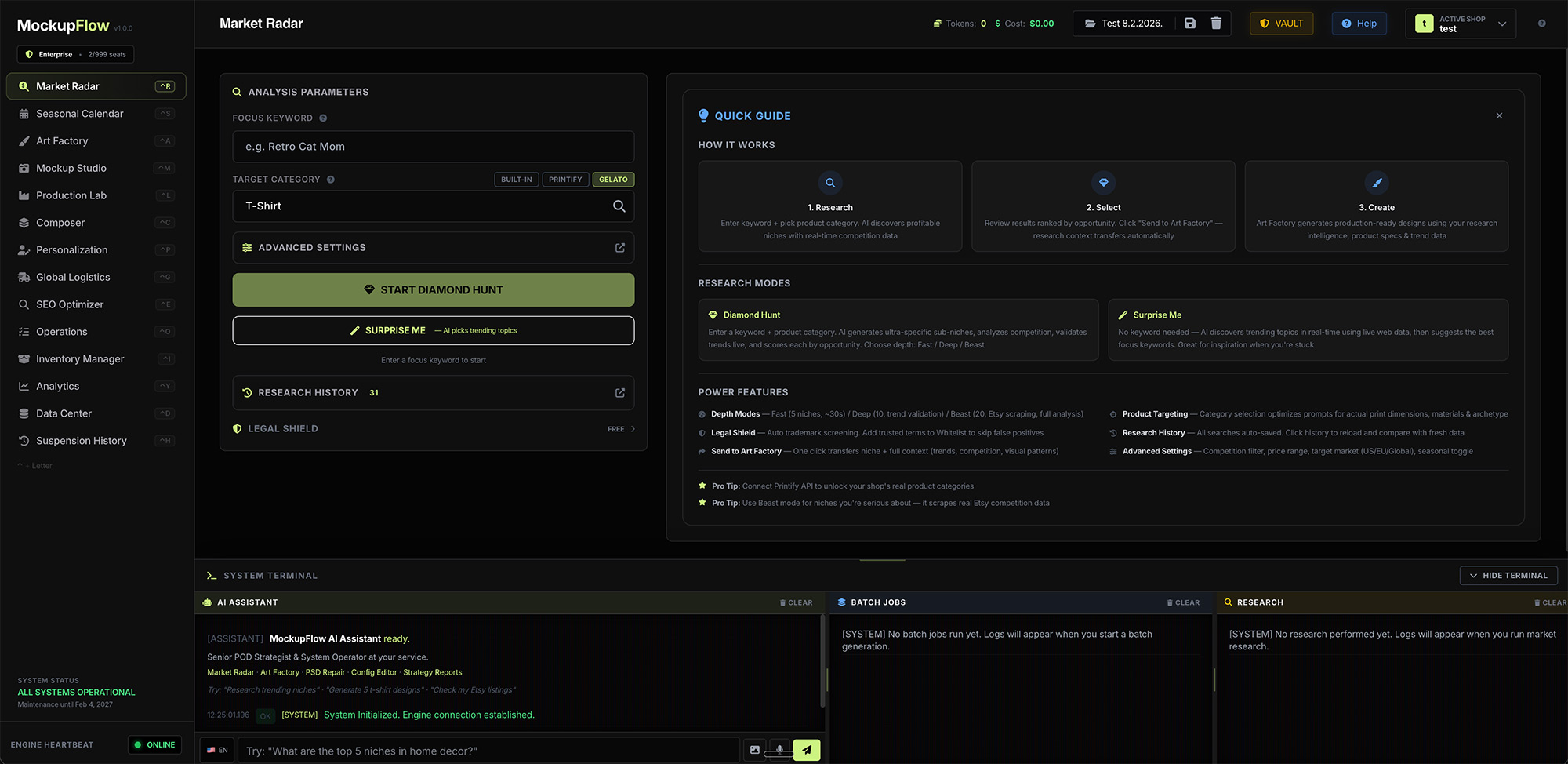Open the Art Factory panel

(62, 140)
